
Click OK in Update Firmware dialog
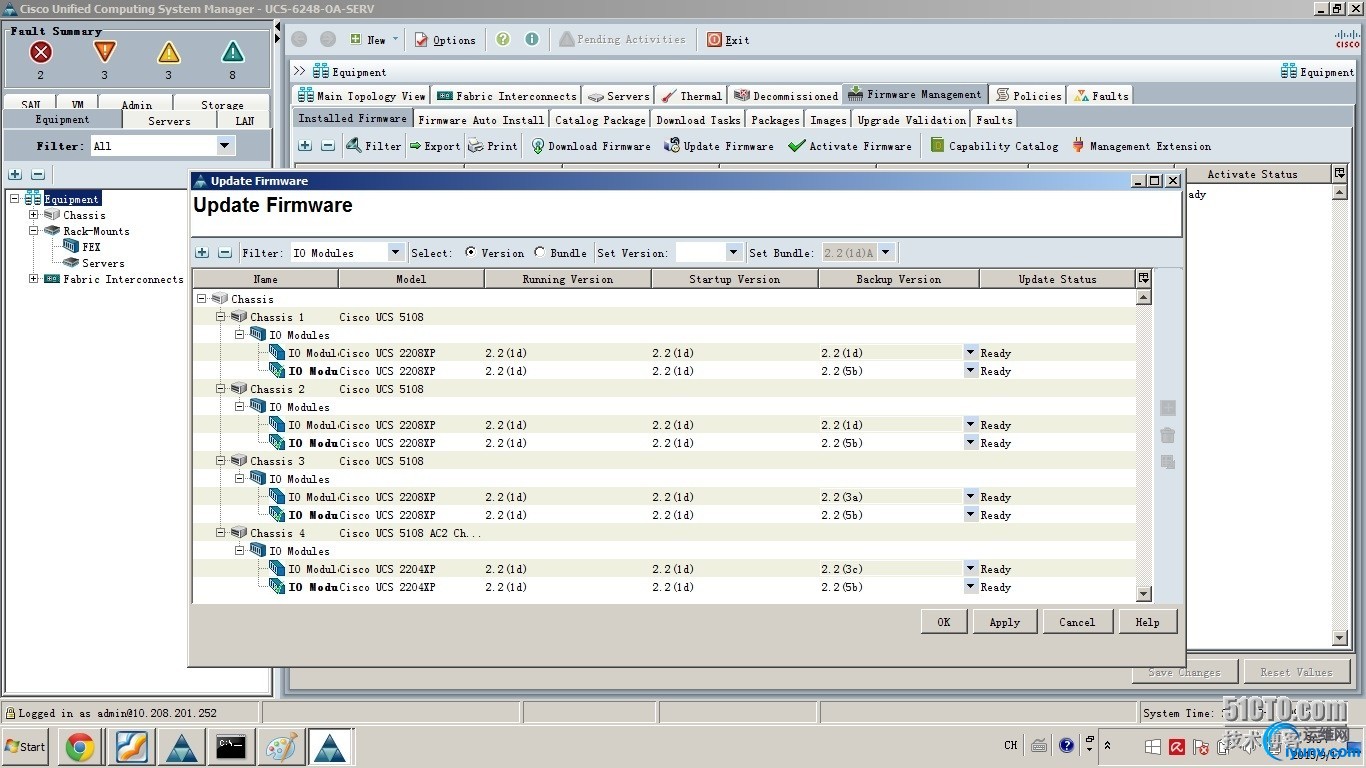tap(943, 622)
